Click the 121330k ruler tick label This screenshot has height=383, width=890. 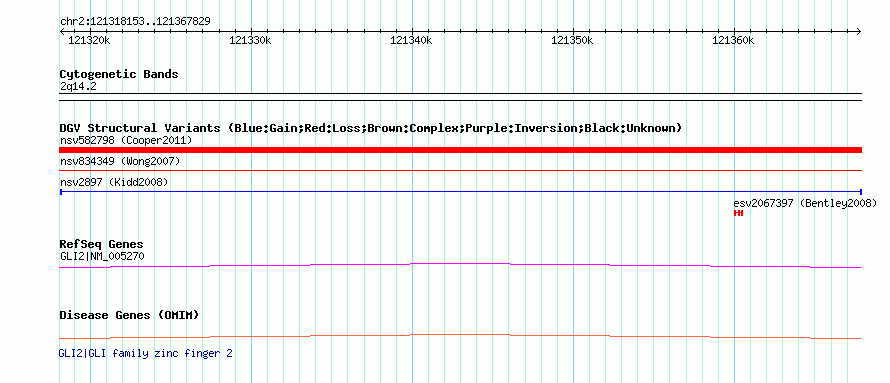250,41
